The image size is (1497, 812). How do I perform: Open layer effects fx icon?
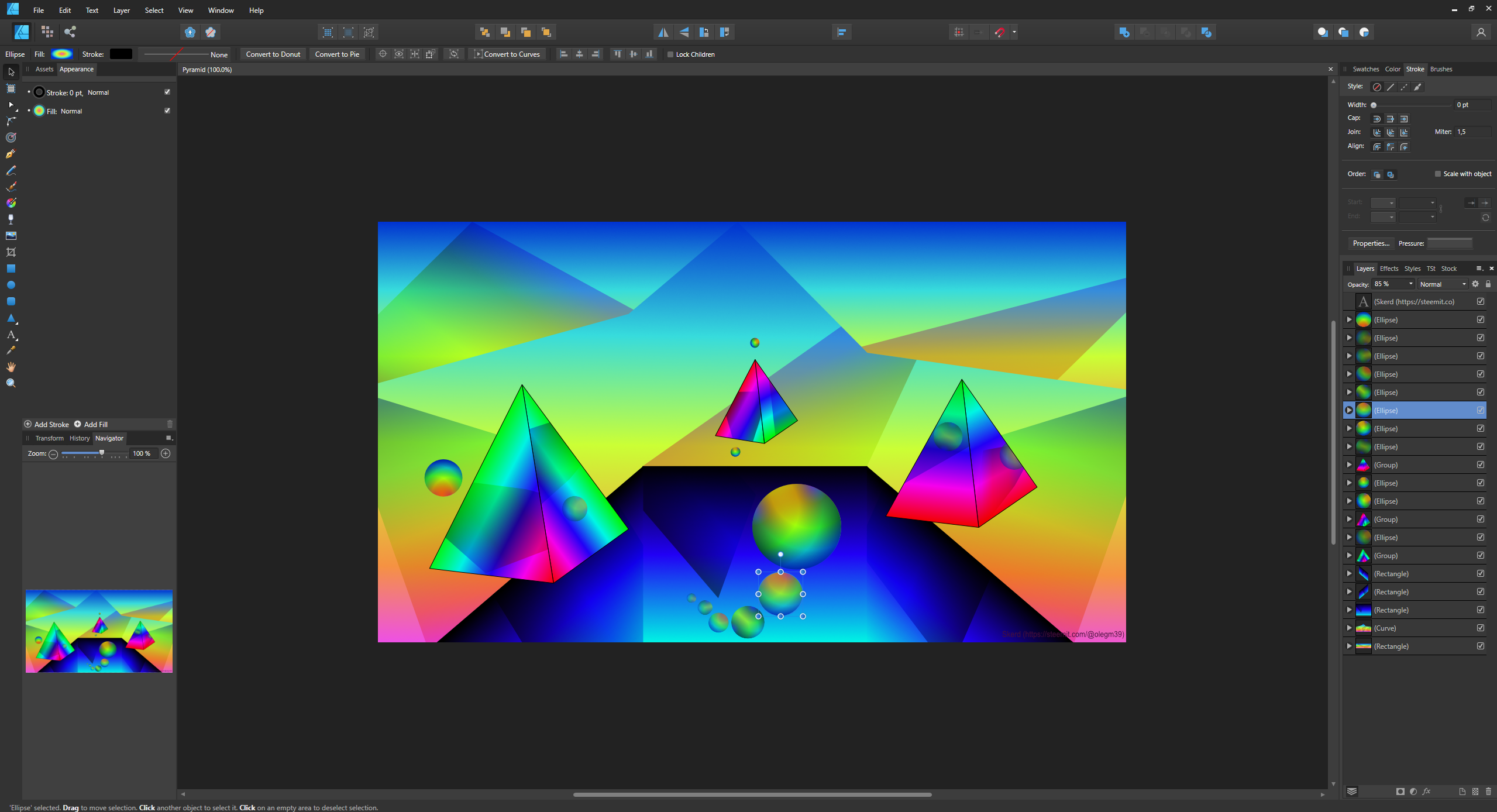pos(1426,792)
